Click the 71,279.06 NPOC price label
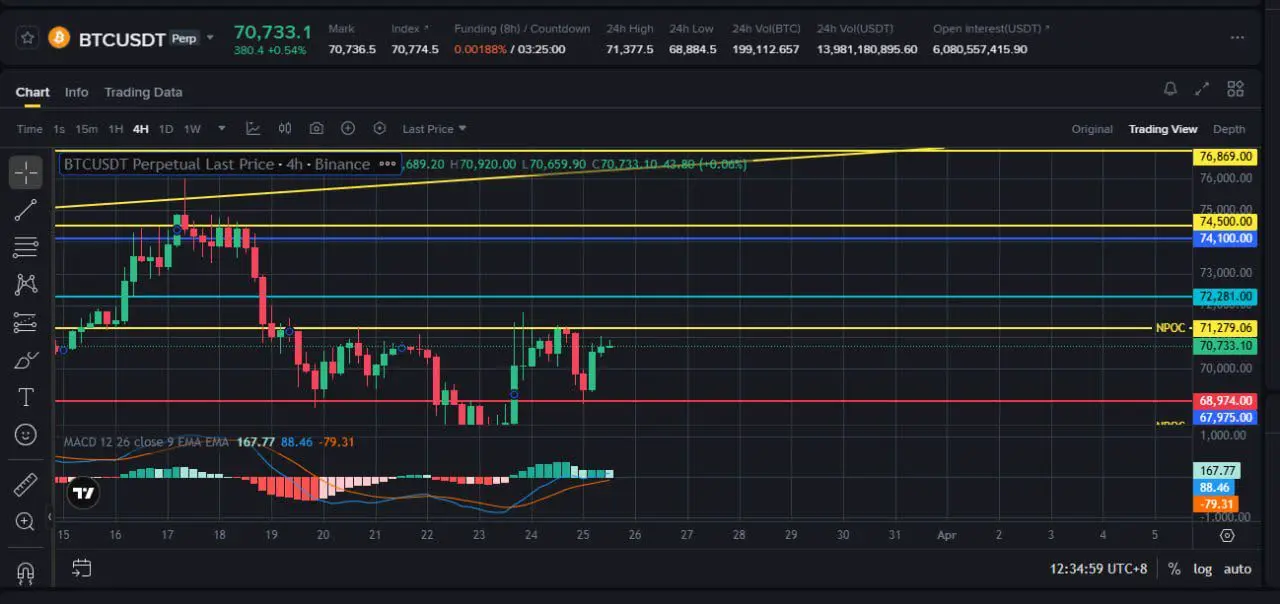 1225,328
